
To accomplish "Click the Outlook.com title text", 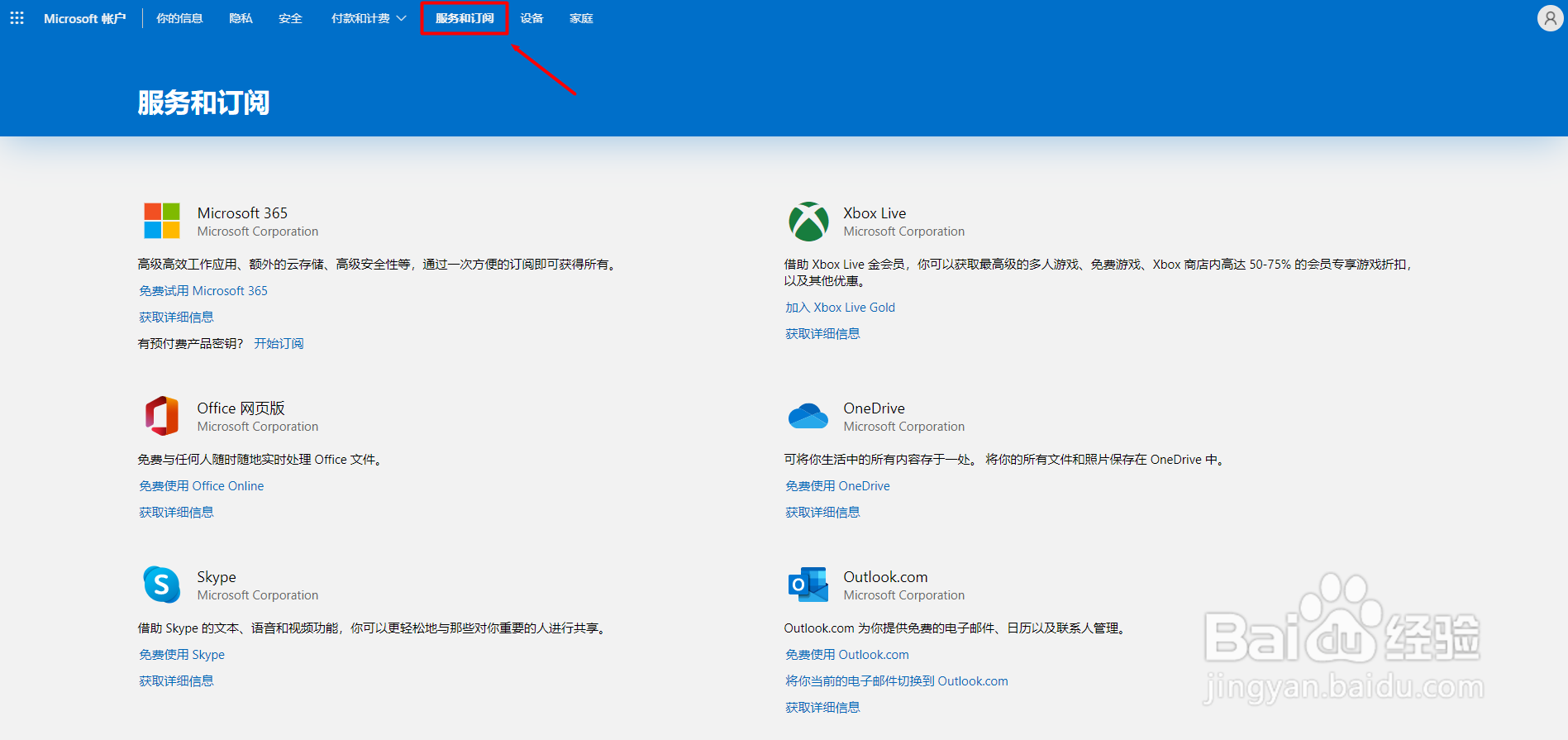I will coord(885,577).
